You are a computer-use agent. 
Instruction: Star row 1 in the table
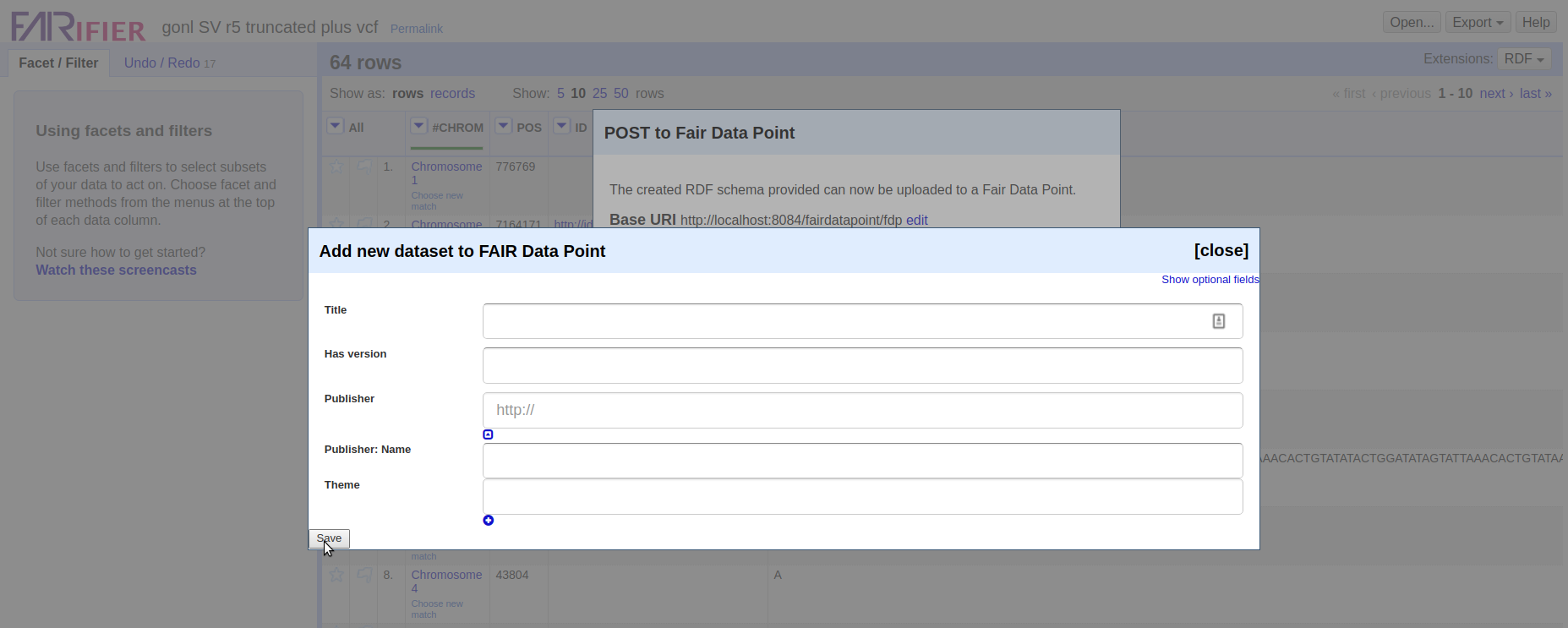[336, 167]
